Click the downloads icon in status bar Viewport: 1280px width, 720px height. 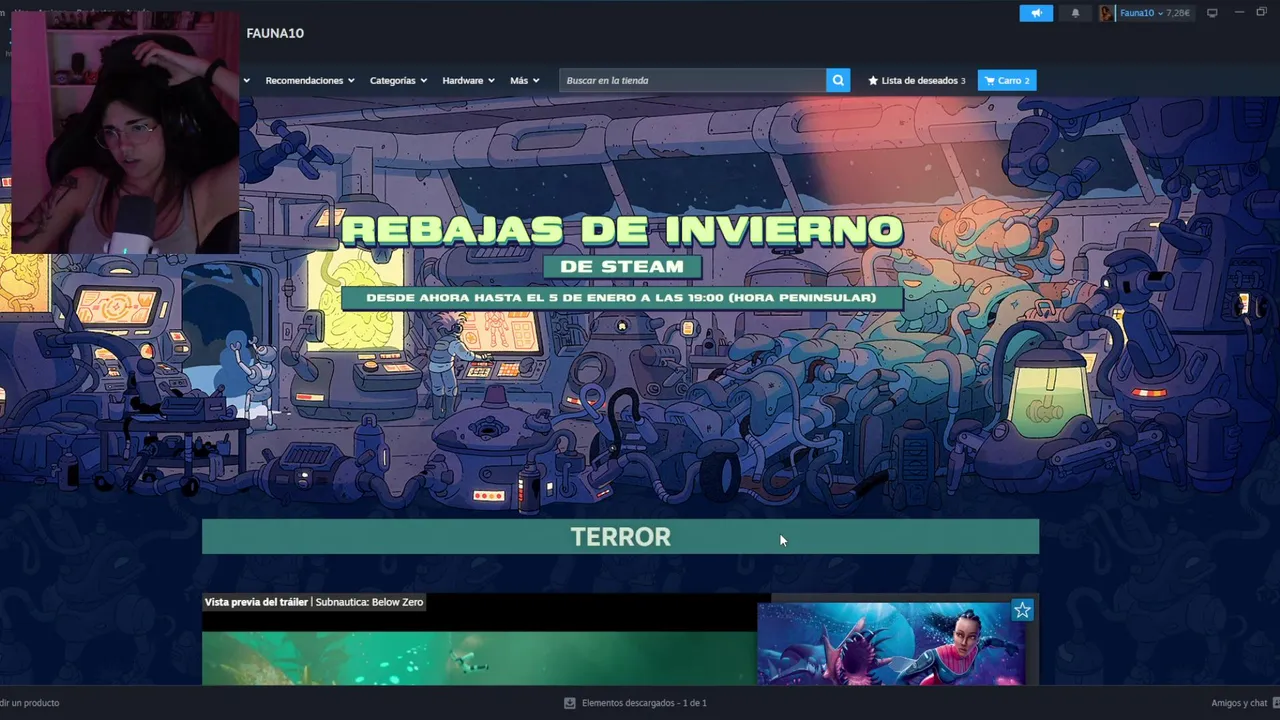click(x=570, y=703)
